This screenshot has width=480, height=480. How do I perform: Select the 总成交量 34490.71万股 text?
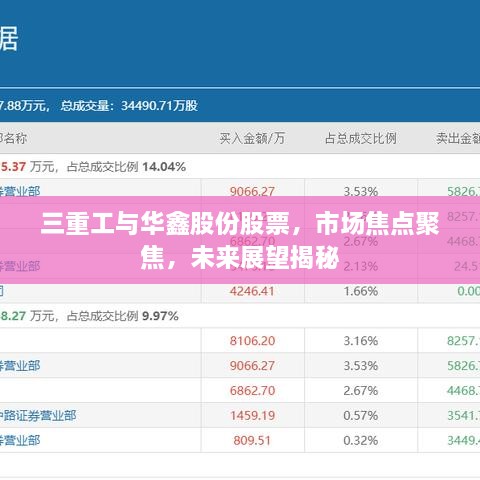pyautogui.click(x=129, y=106)
